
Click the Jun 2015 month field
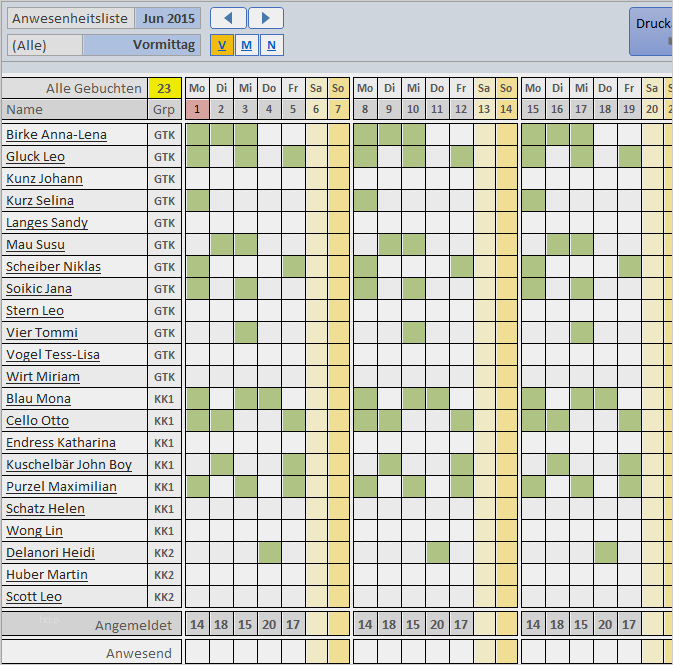click(x=167, y=18)
